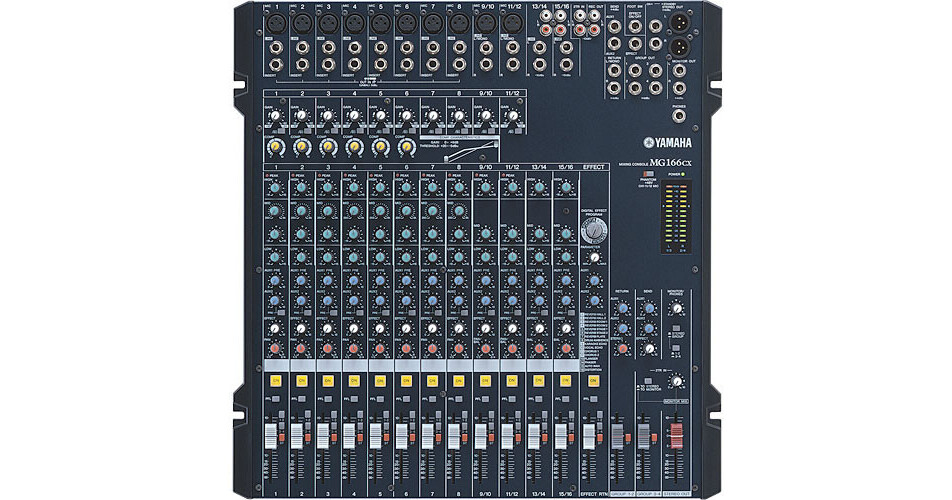This screenshot has height=500, width=952.
Task: Toggle channel 7 ON button
Action: pos(432,380)
